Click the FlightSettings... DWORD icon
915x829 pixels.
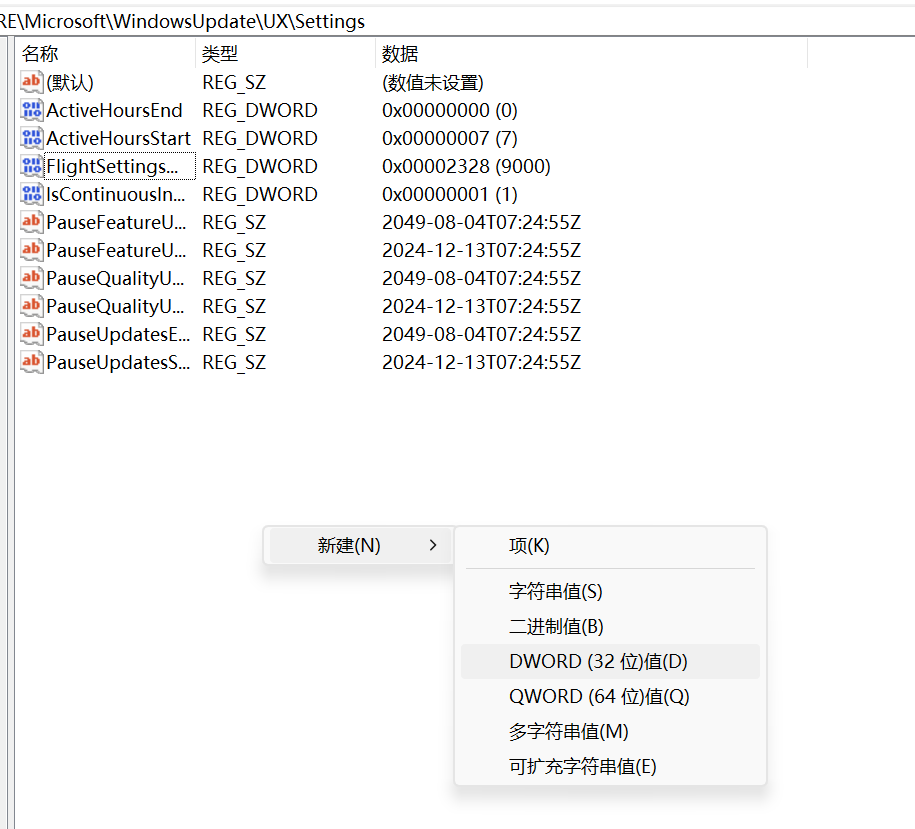coord(32,166)
